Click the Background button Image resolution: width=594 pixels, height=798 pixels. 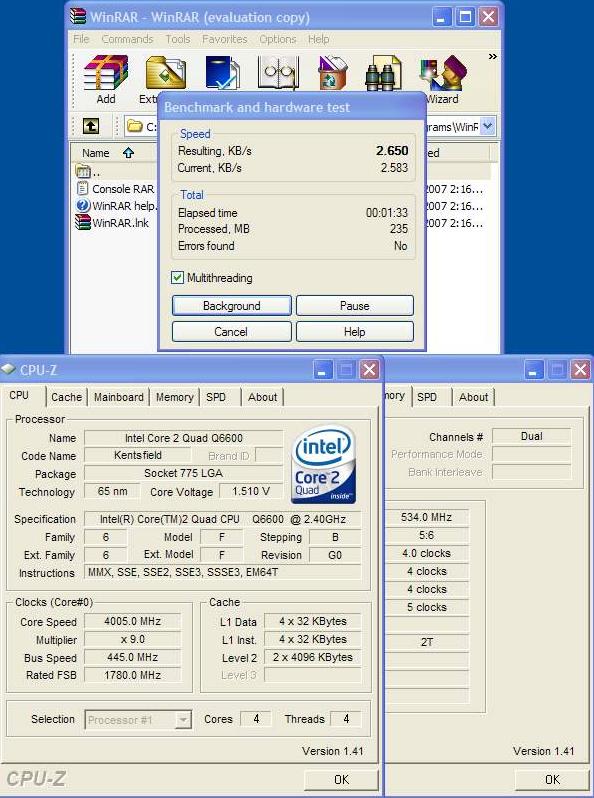click(x=232, y=306)
